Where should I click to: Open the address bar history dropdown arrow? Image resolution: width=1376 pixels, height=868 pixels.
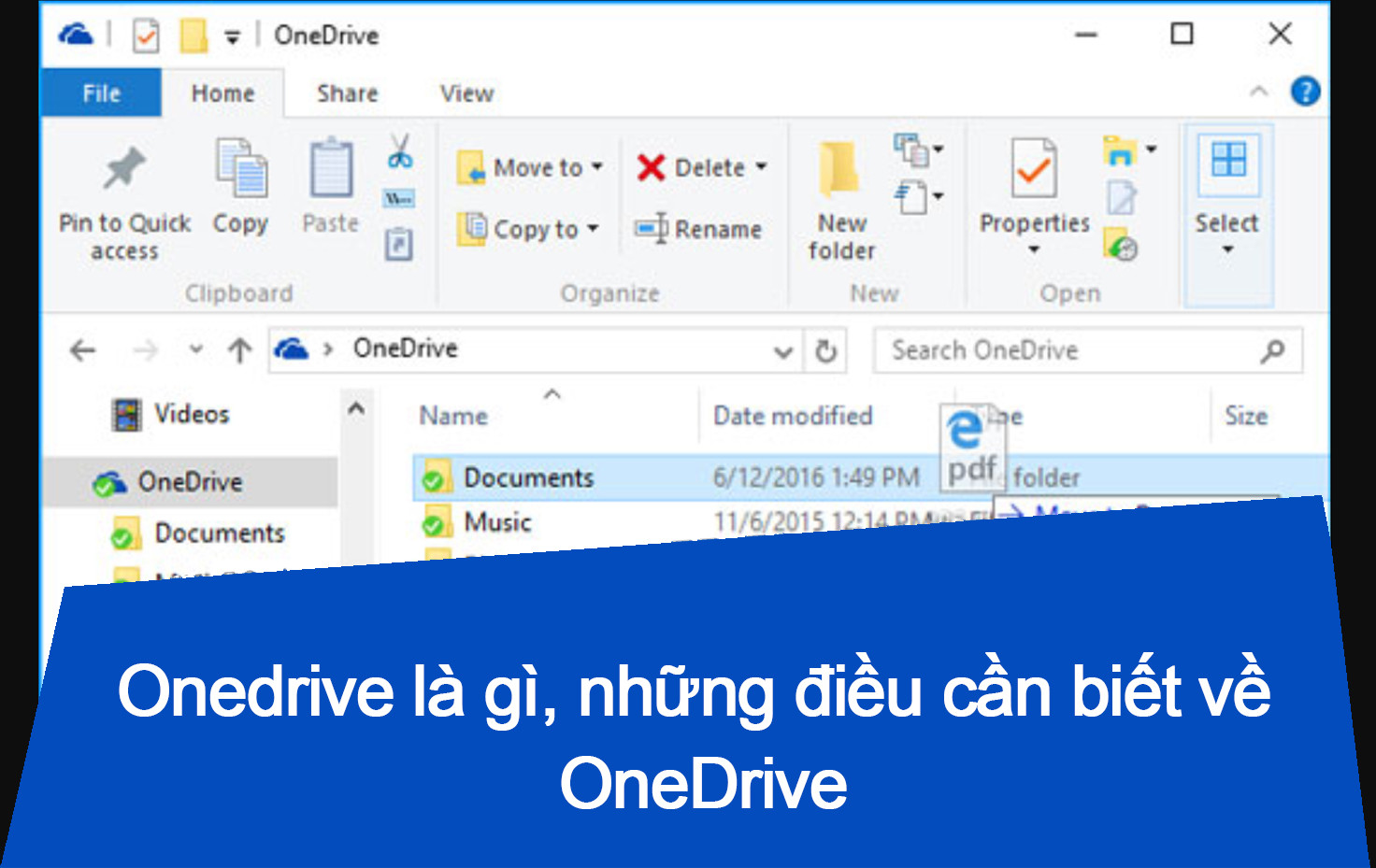click(783, 352)
